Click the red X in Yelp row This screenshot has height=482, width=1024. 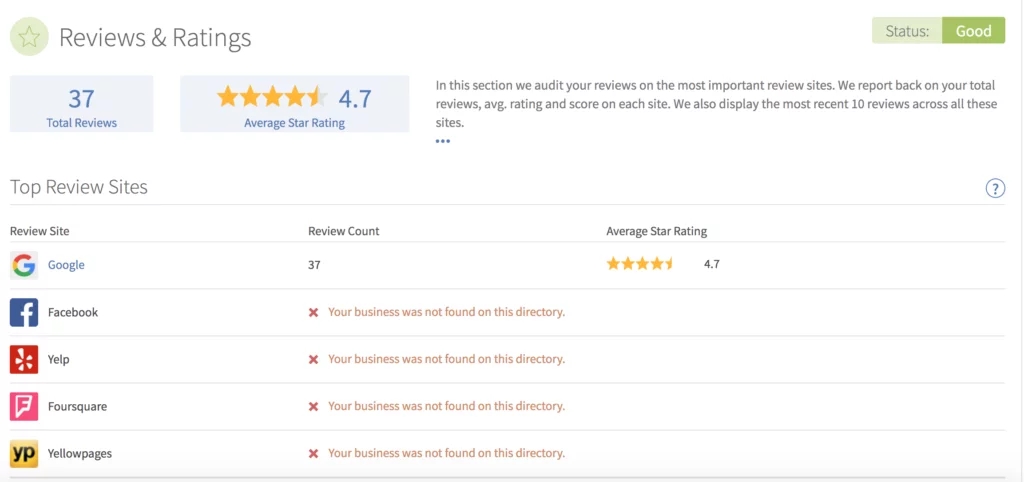[x=313, y=359]
